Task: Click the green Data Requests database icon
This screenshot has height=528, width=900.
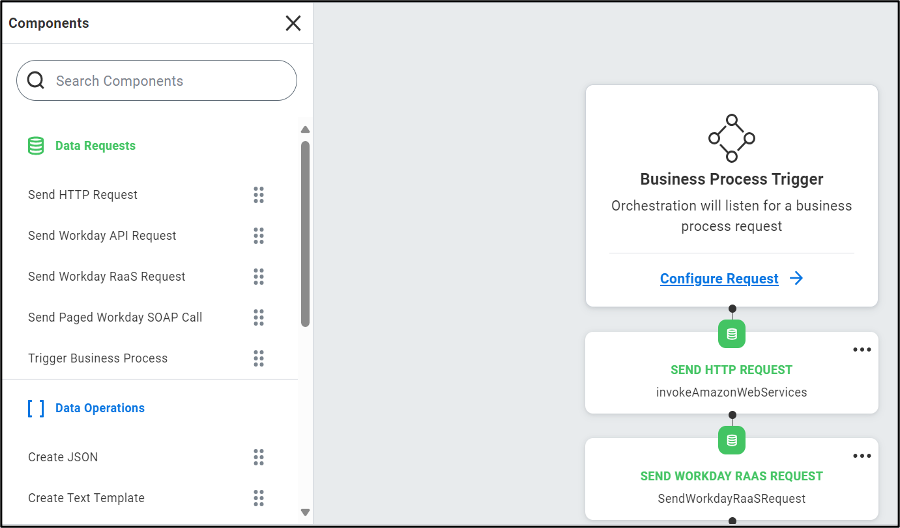Action: [x=36, y=146]
